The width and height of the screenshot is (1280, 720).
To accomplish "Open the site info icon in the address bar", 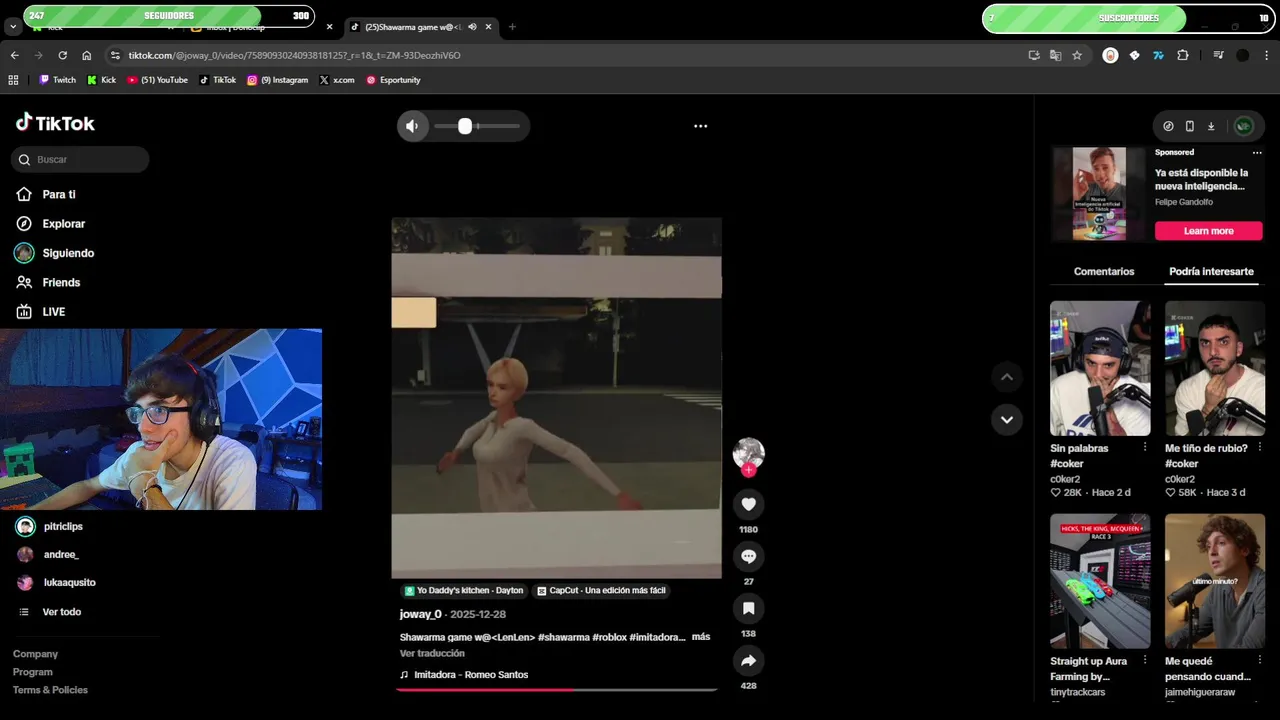I will point(115,55).
